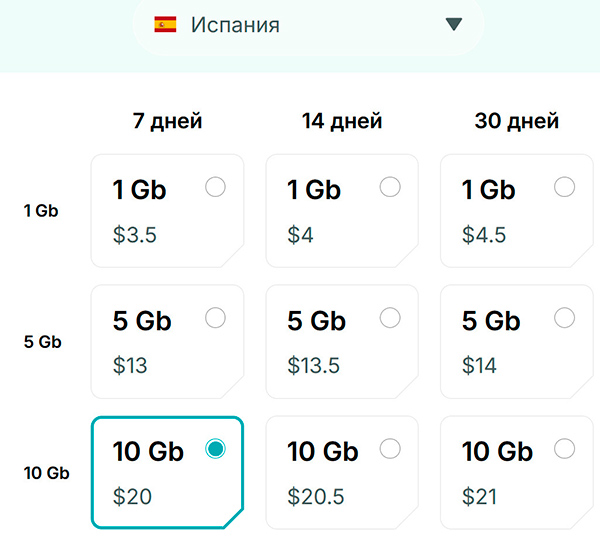Click the 14 дней column header

[341, 122]
